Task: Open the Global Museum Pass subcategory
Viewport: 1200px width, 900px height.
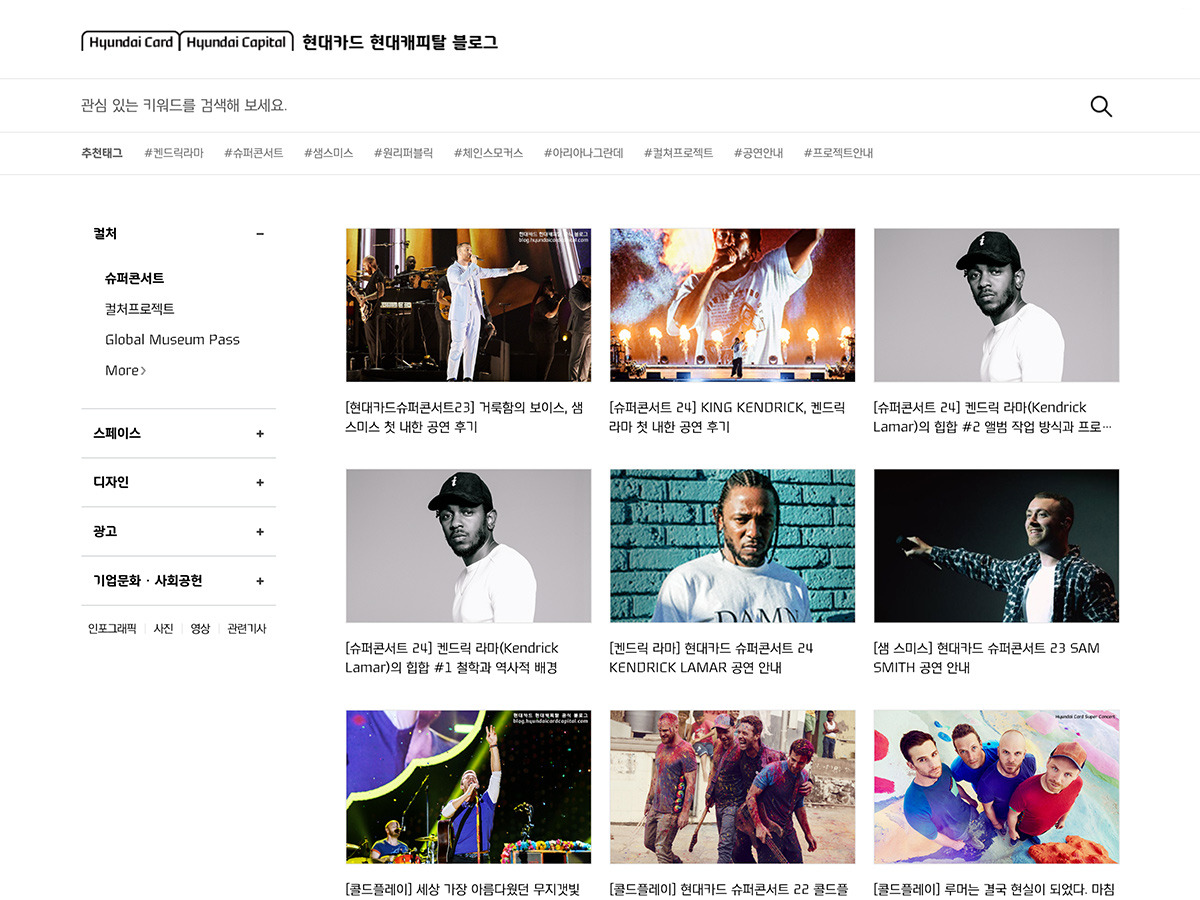Action: tap(172, 340)
